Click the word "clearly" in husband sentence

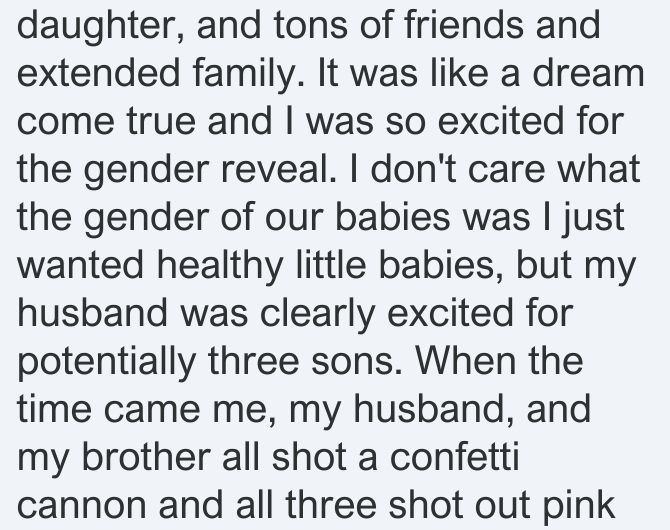[x=317, y=315]
